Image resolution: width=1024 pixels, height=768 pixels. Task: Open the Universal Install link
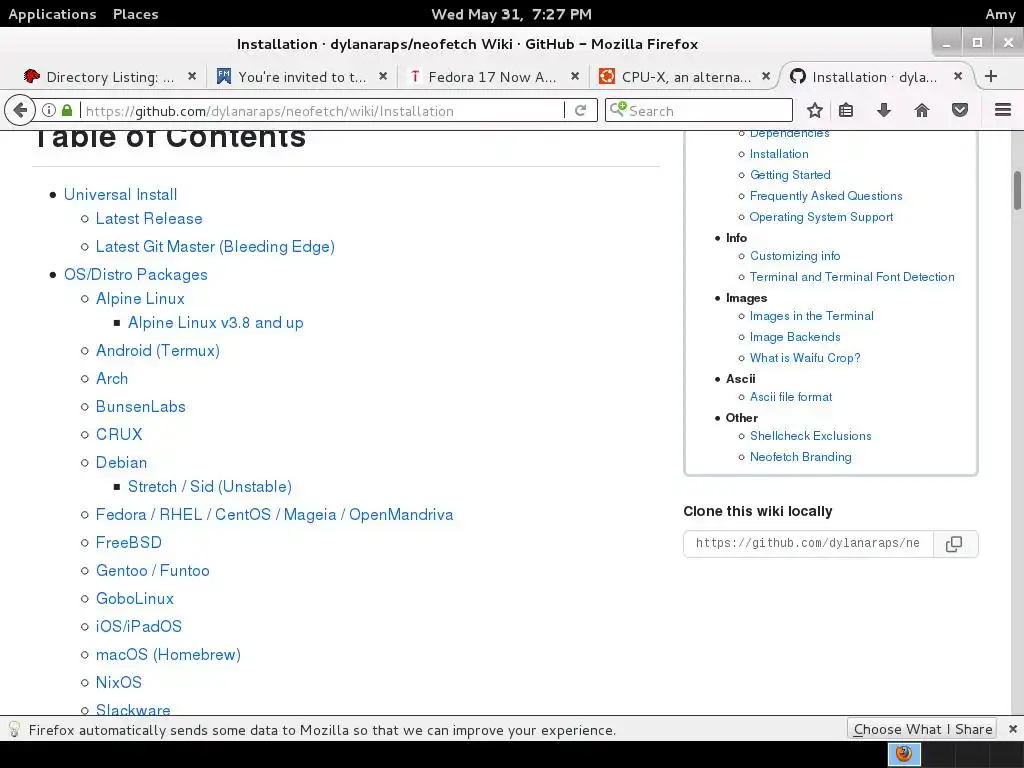click(120, 195)
